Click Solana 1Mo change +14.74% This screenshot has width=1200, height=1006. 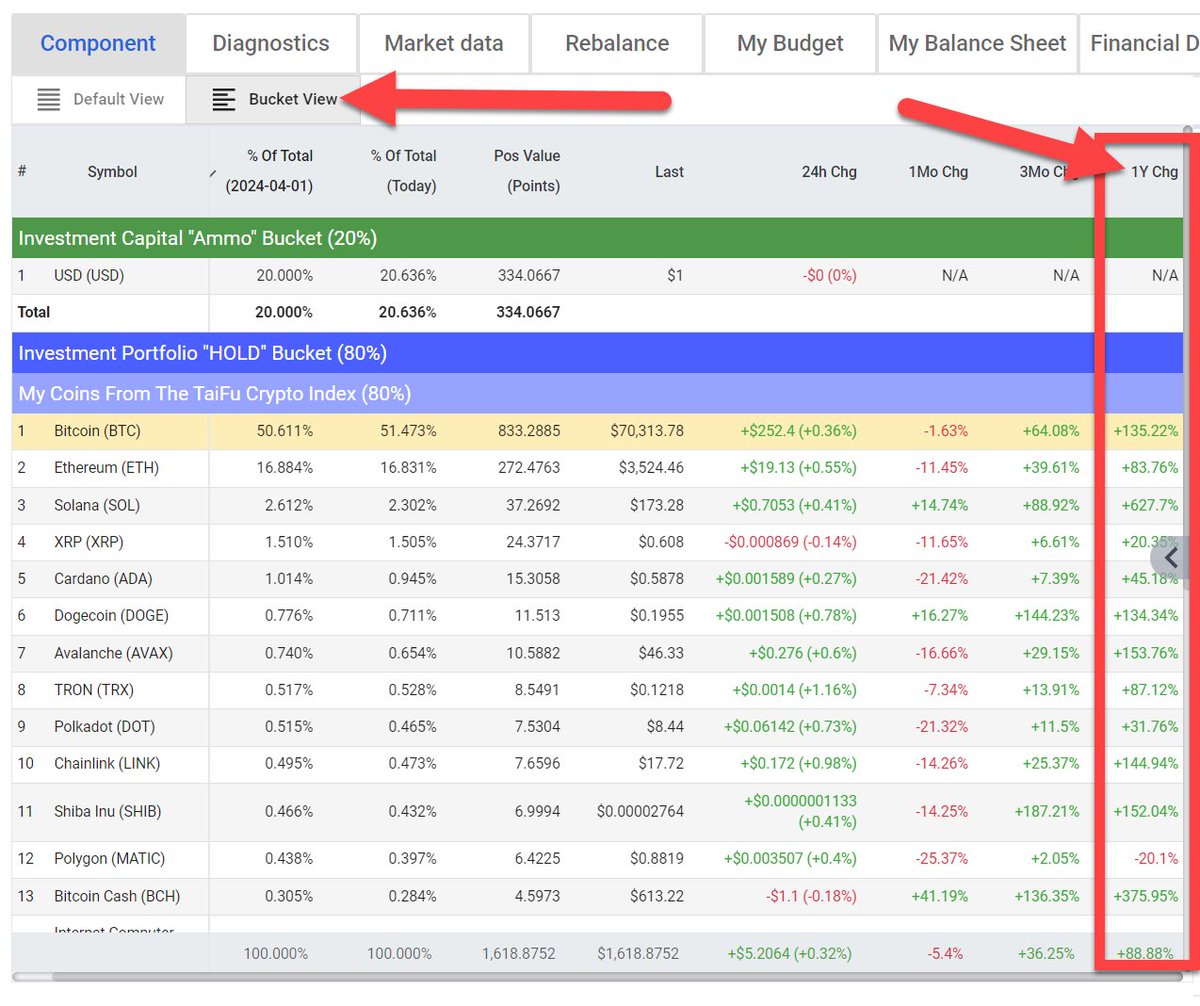[x=939, y=505]
